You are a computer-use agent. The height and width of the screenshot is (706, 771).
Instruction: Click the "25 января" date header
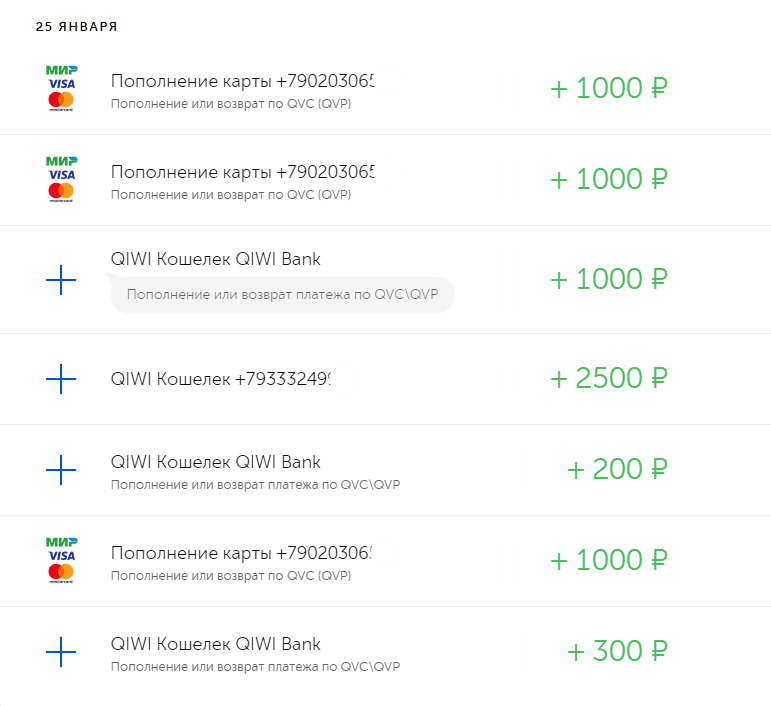click(76, 27)
